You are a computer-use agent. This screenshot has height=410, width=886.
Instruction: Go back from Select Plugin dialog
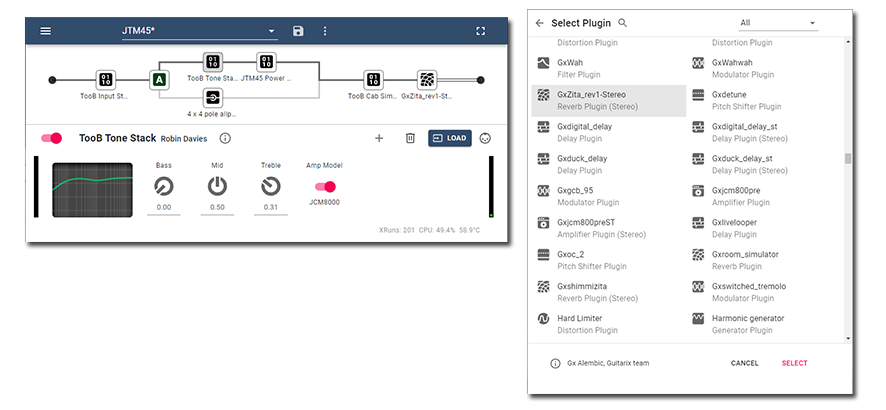pos(540,23)
